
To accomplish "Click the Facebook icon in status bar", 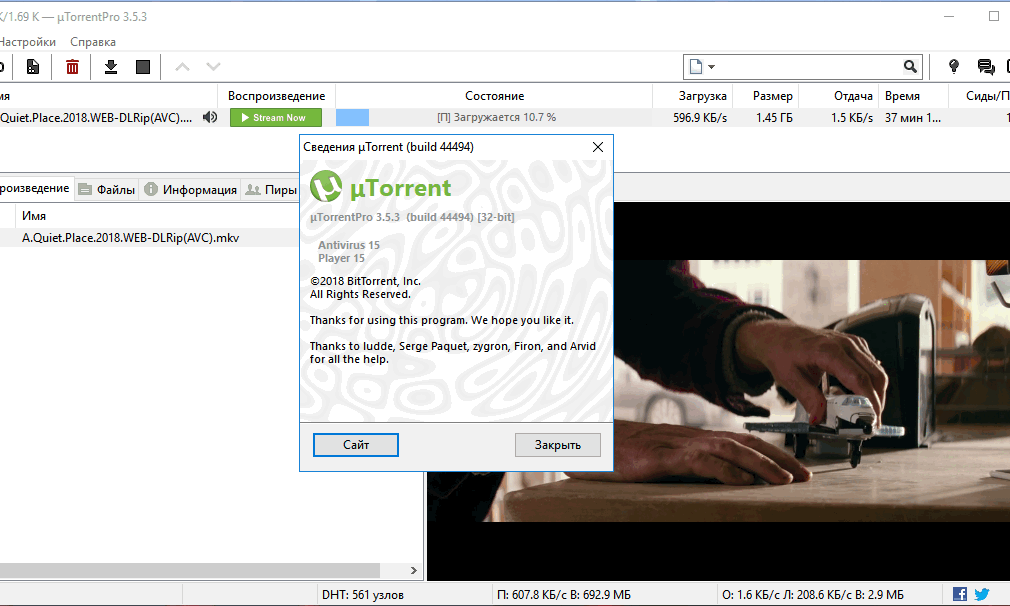I will click(960, 594).
